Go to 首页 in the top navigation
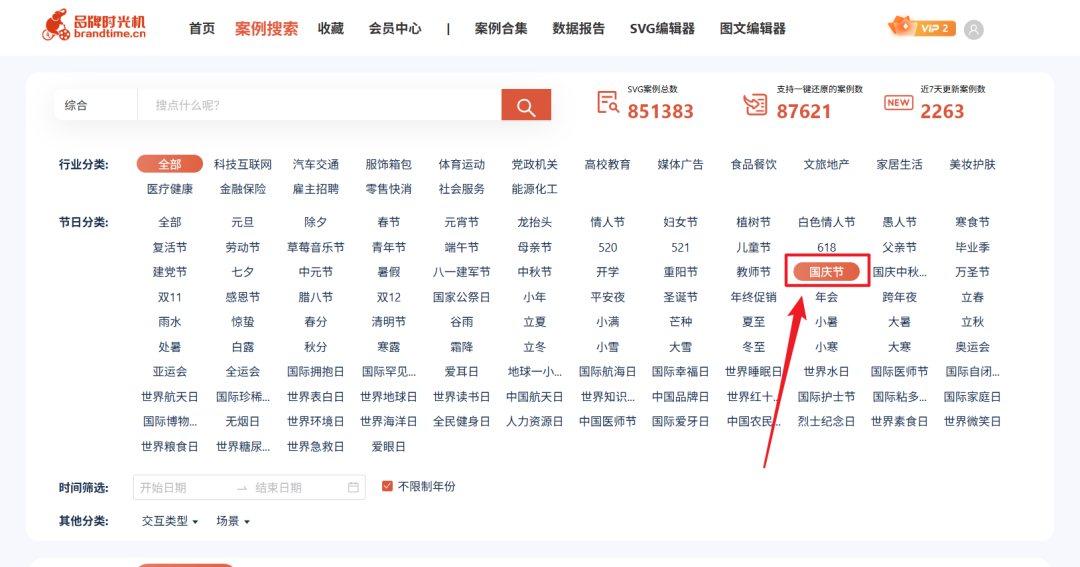The image size is (1080, 567). 202,28
